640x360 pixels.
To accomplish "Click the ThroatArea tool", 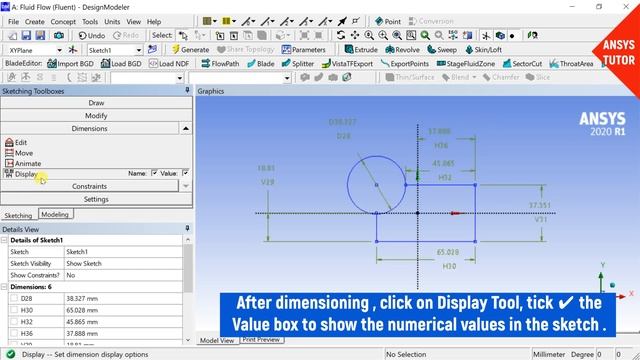I will (571, 64).
